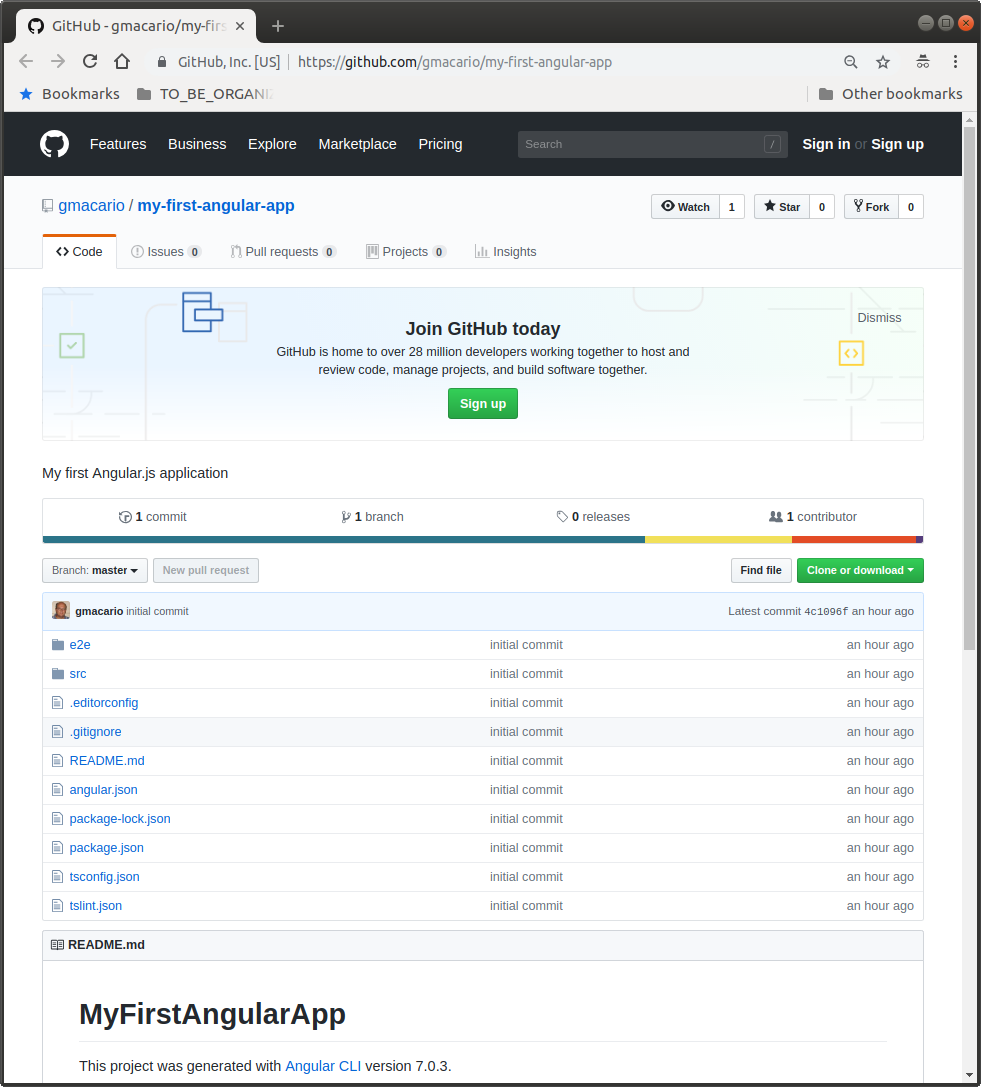Click the commit history clock icon
The height and width of the screenshot is (1087, 981).
125,517
